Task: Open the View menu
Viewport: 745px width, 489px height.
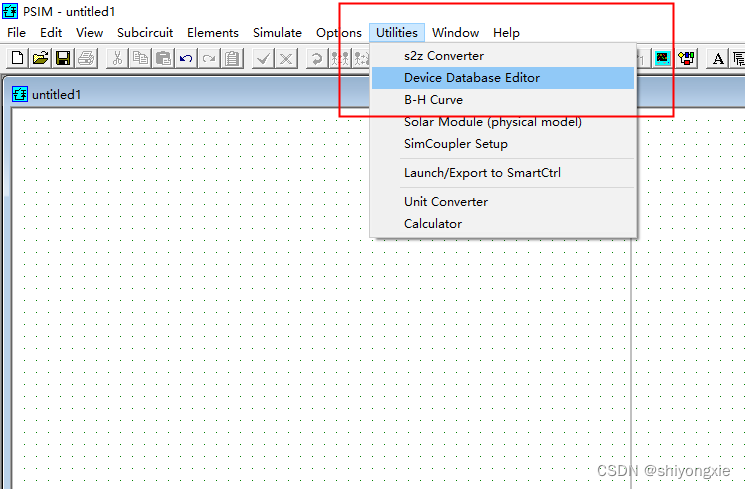Action: [x=89, y=33]
